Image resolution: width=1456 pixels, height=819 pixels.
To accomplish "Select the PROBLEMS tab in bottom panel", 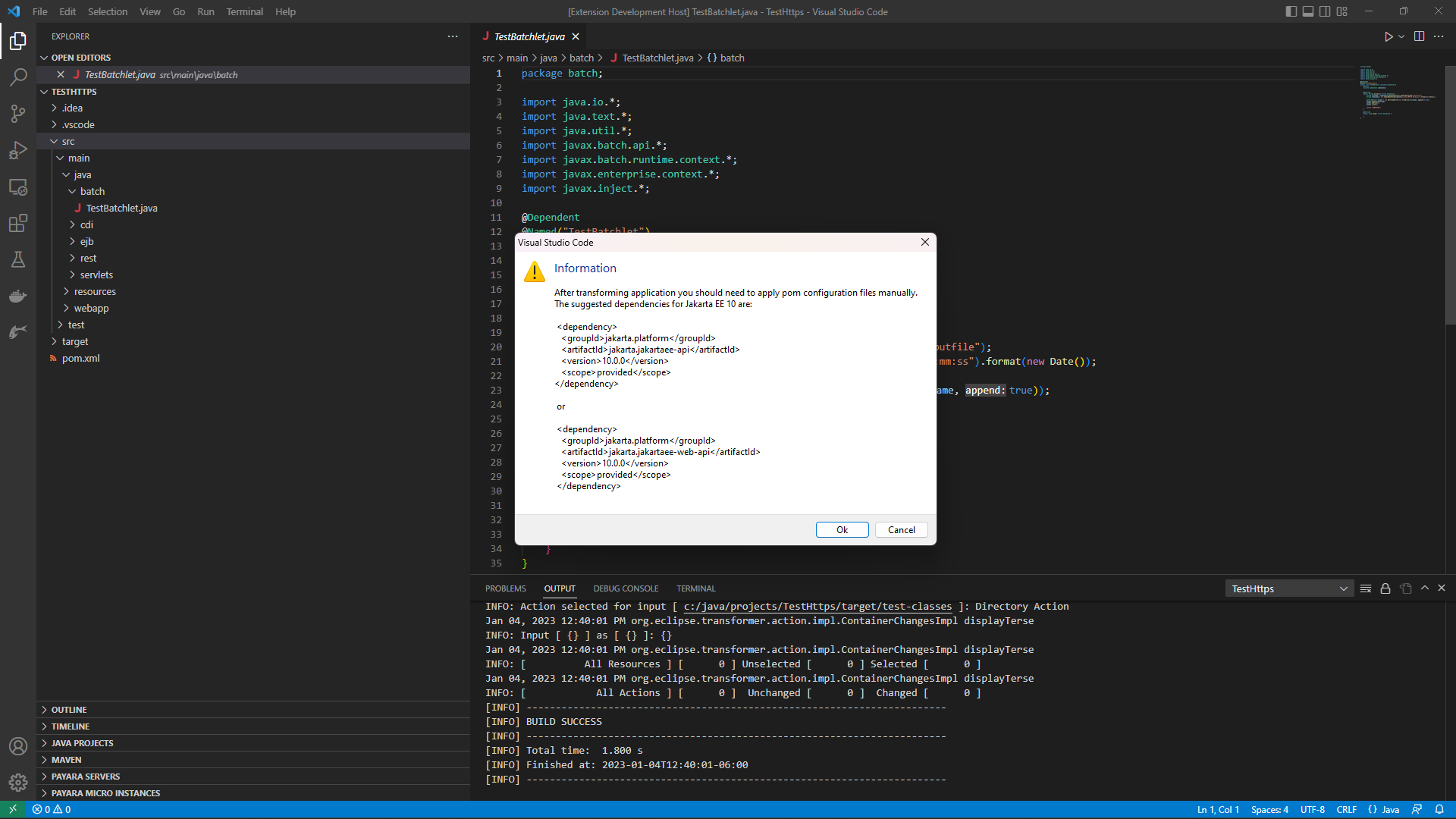I will click(506, 588).
